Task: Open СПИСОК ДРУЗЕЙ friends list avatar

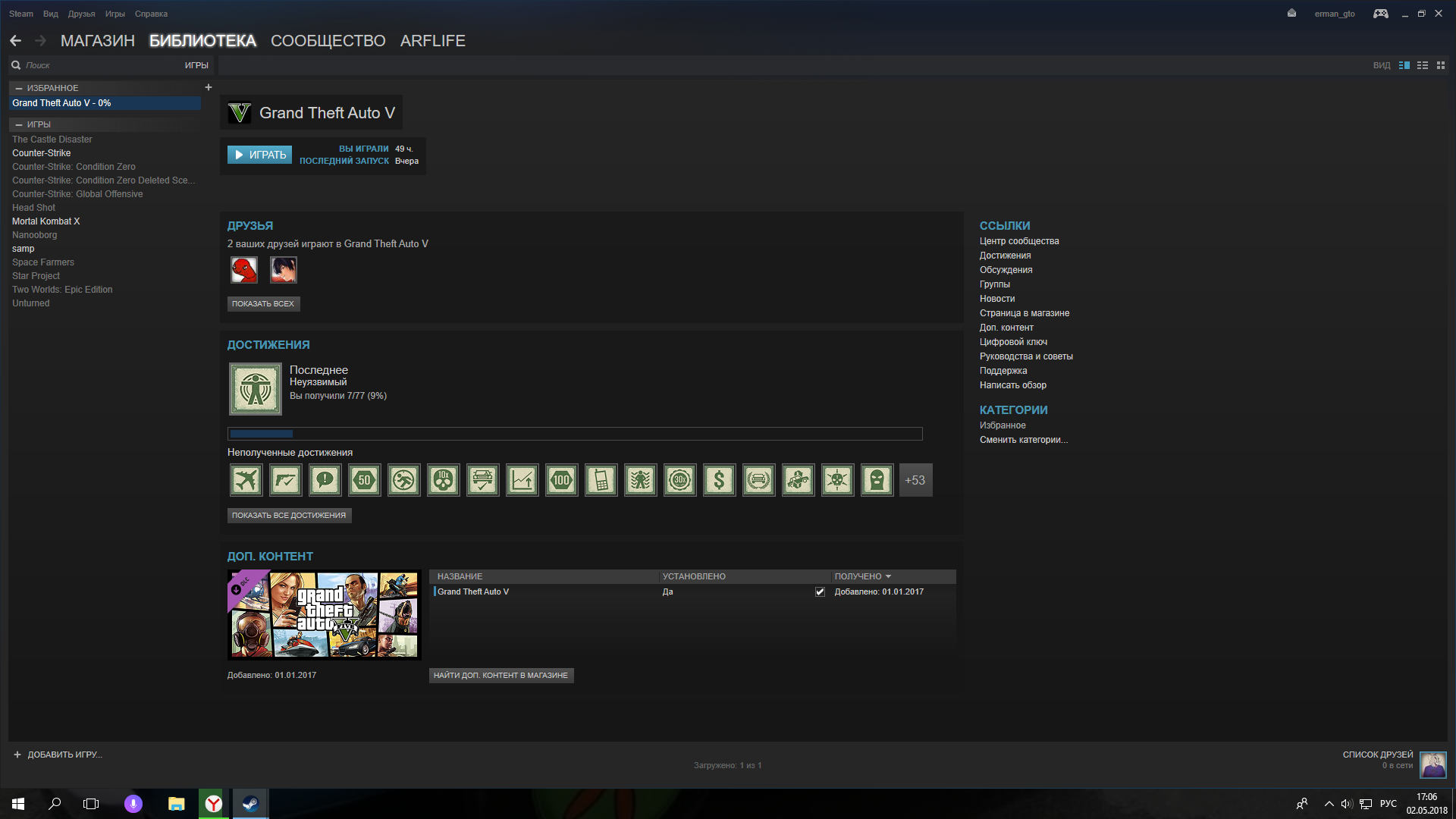Action: click(1432, 764)
